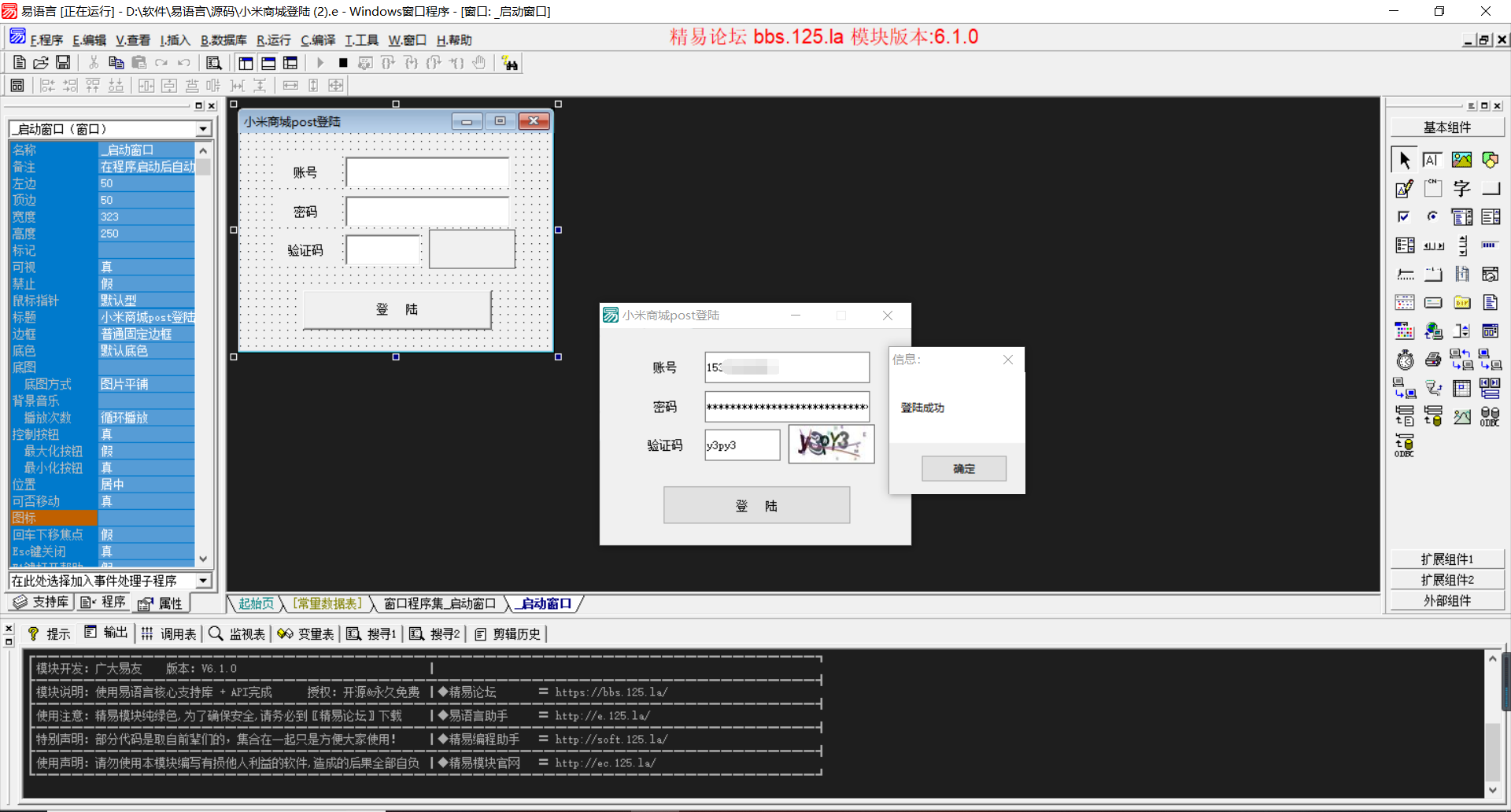
Task: Select the Radio button component icon
Action: click(x=1433, y=217)
